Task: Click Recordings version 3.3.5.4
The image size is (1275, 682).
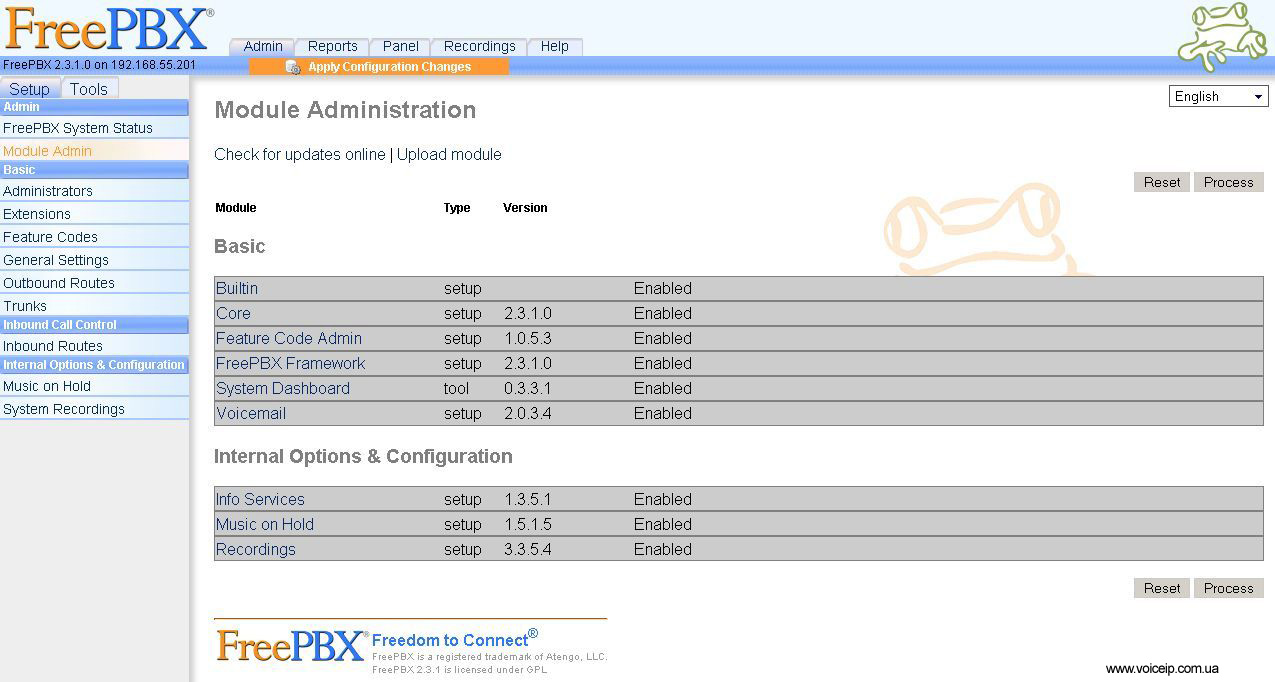Action: (x=528, y=549)
